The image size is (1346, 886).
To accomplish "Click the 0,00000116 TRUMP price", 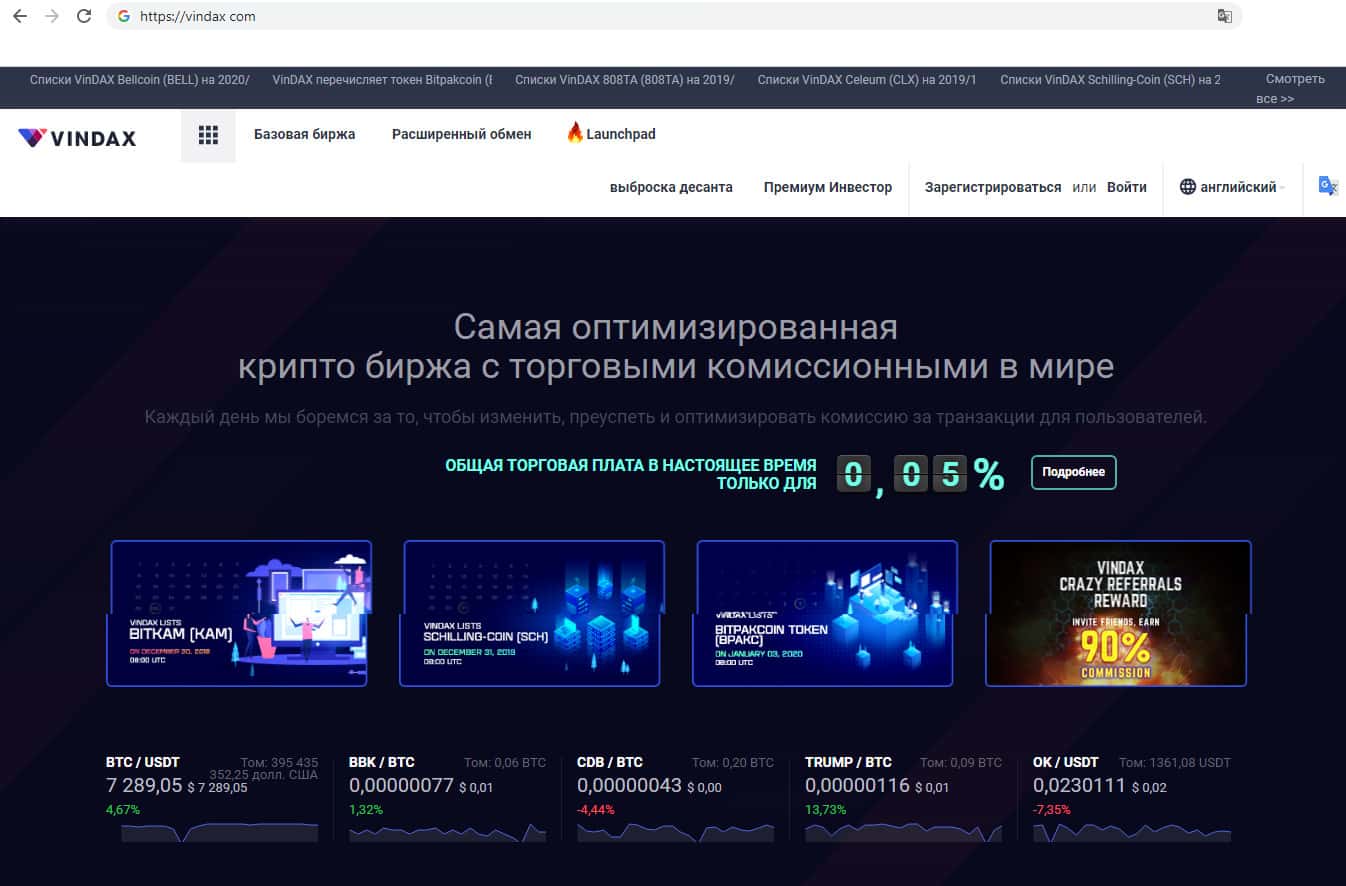I will click(x=858, y=786).
